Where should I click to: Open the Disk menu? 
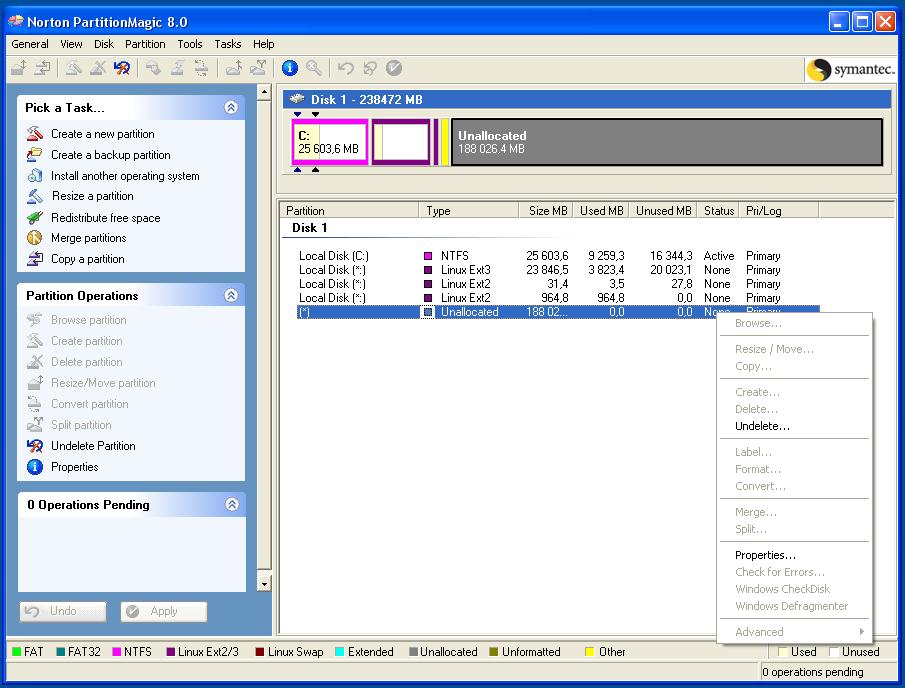click(x=104, y=44)
